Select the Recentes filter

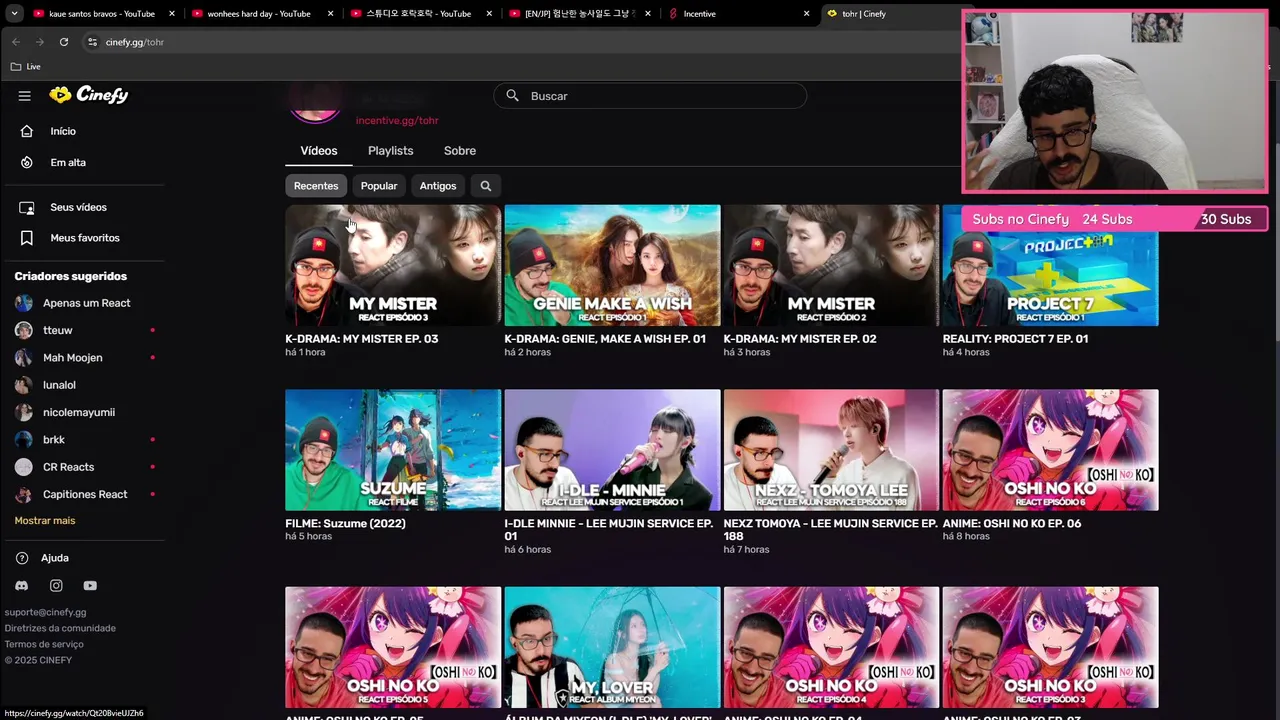(x=316, y=186)
